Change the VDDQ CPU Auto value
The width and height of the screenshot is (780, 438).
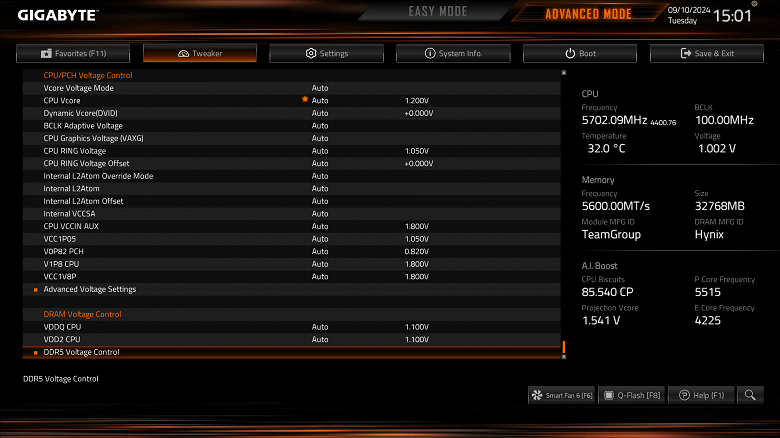(x=320, y=327)
